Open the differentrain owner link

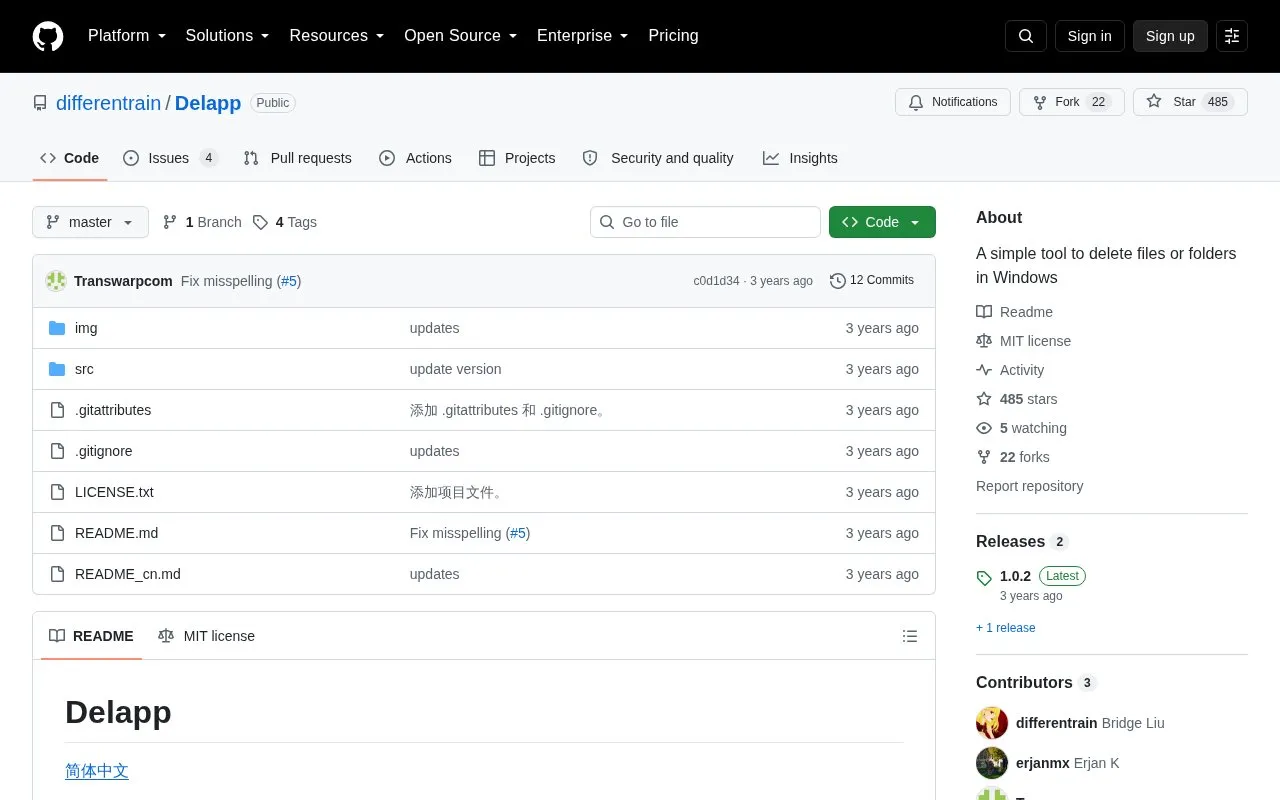(x=108, y=103)
